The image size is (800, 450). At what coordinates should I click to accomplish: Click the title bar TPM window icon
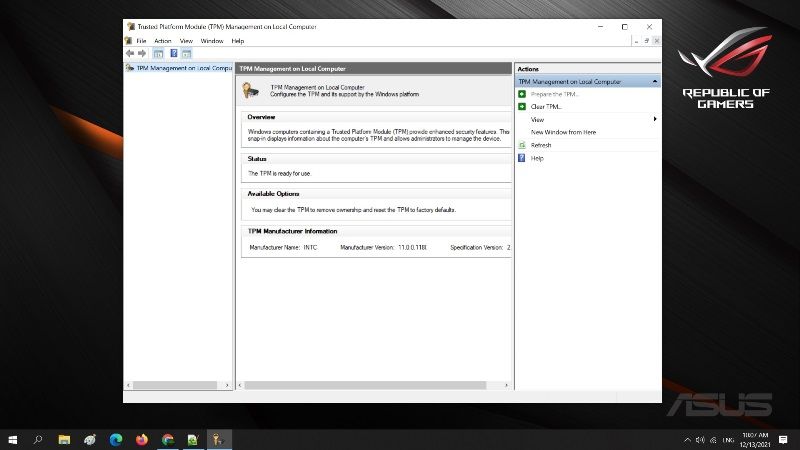[131, 27]
